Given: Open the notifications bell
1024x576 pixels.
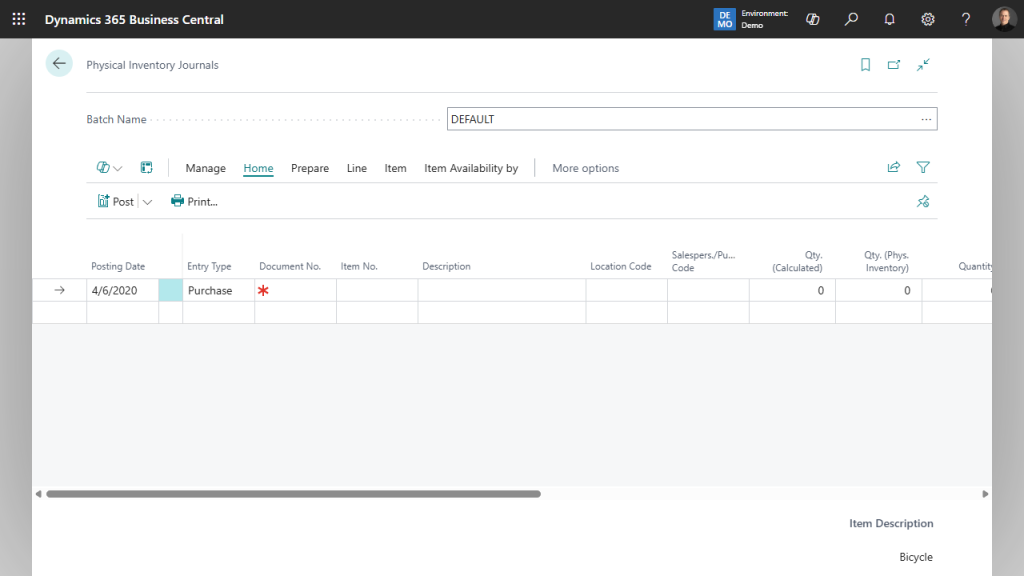Looking at the screenshot, I should [889, 19].
